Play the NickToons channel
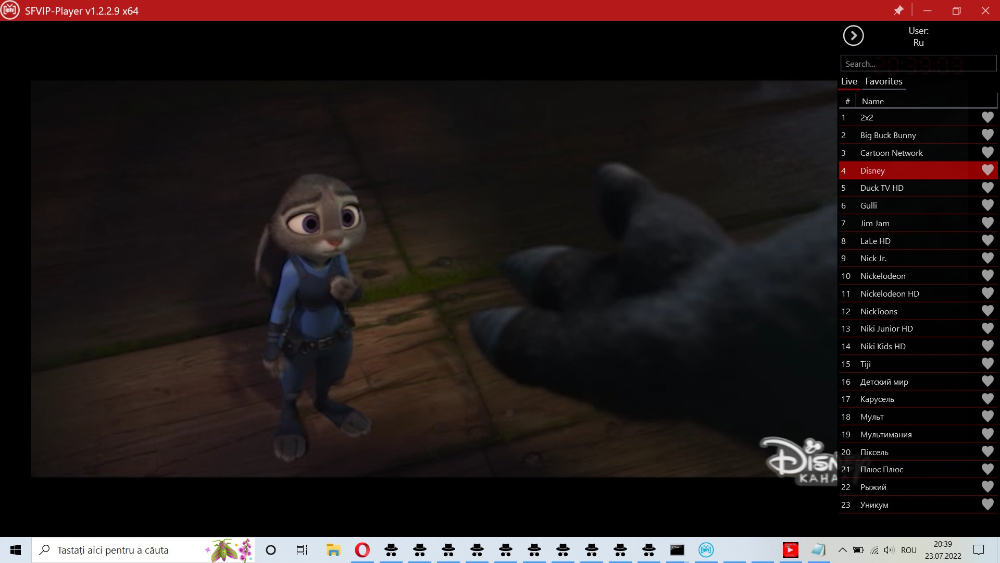Viewport: 1000px width, 563px height. pos(917,311)
